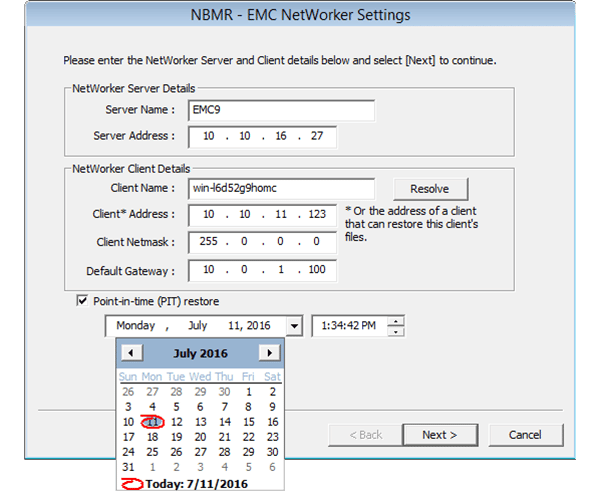
Task: Click July 2016 calendar title
Action: pyautogui.click(x=201, y=353)
